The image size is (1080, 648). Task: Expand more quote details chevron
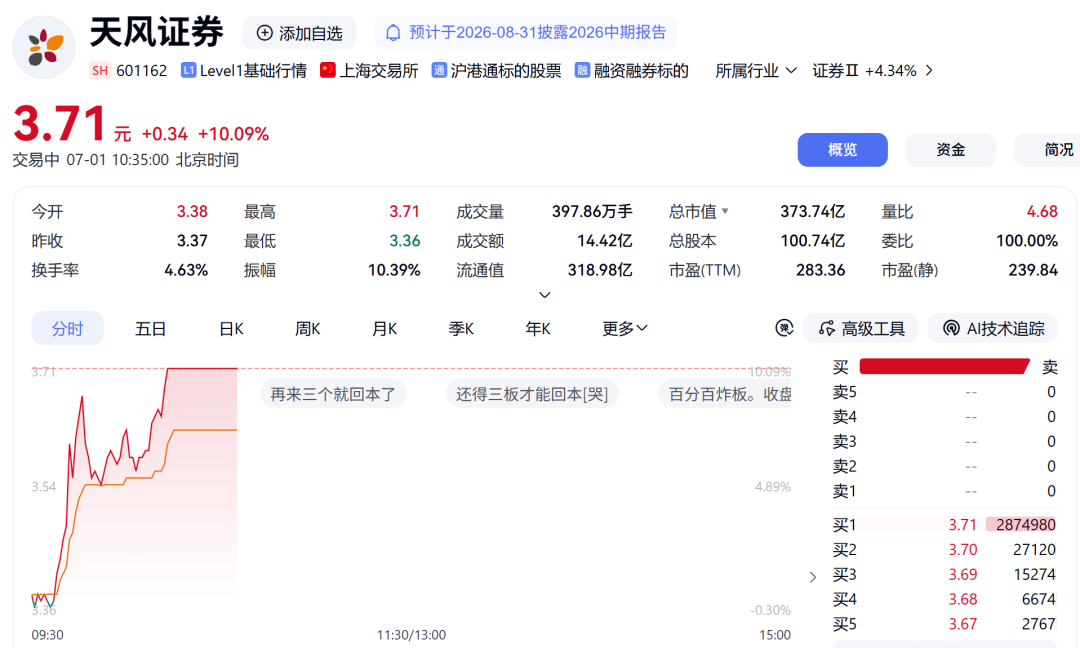coord(544,295)
